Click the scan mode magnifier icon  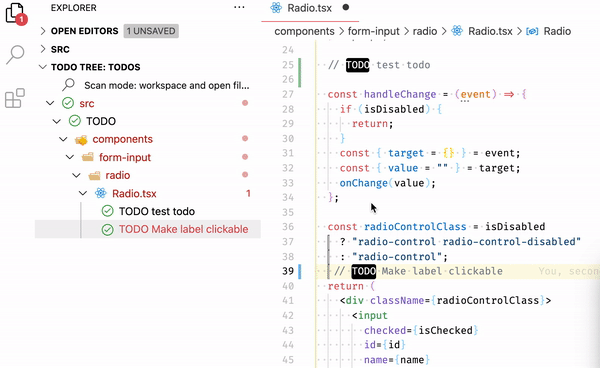click(68, 85)
